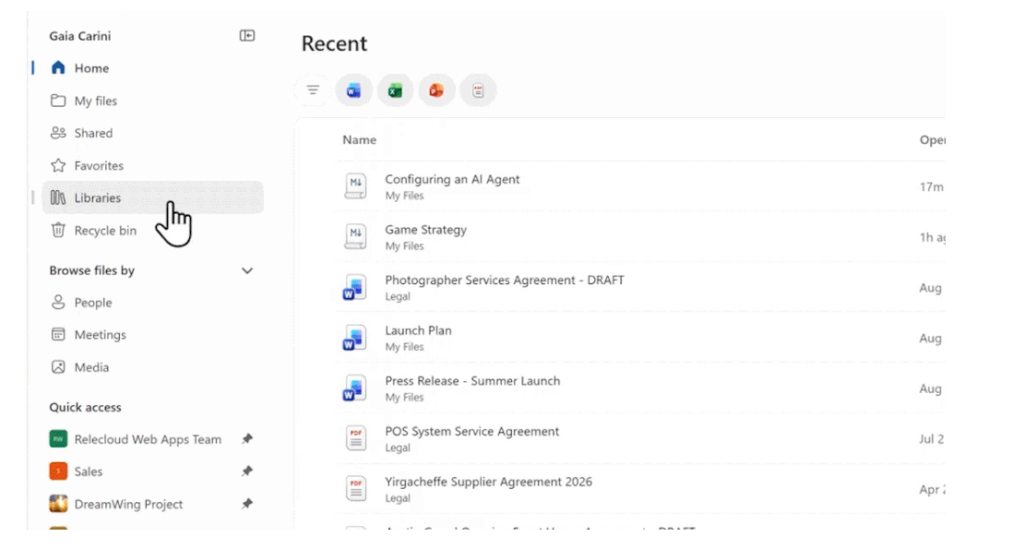
Task: Click PDF icon for Yirgacheffe Supplier Agreement
Action: (x=356, y=489)
